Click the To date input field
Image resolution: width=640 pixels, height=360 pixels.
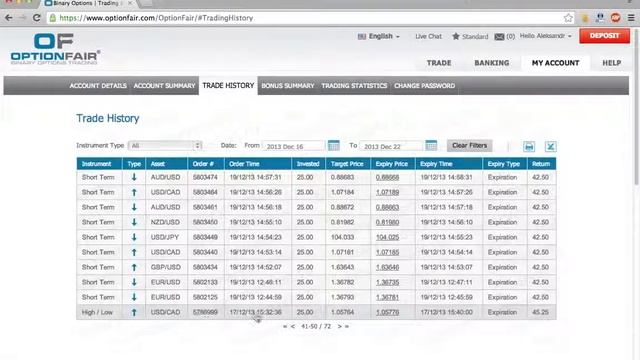[x=391, y=146]
